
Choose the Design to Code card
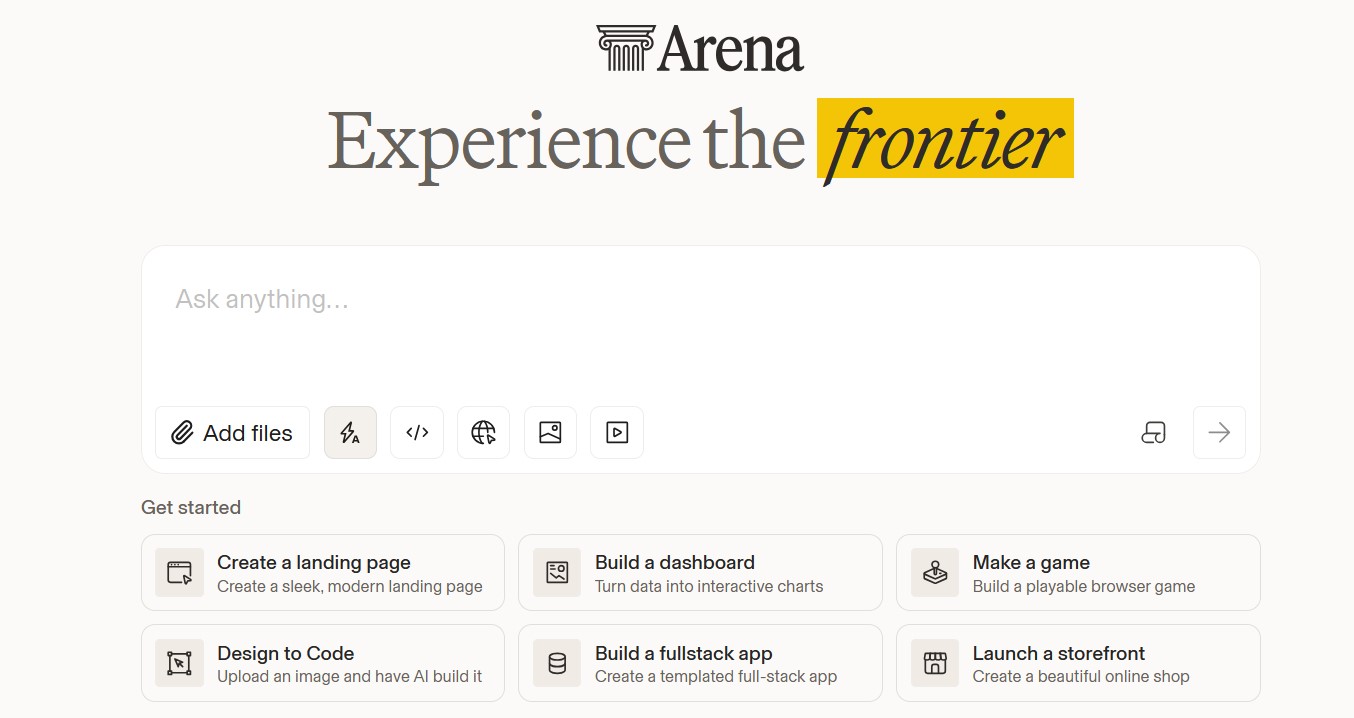point(323,664)
